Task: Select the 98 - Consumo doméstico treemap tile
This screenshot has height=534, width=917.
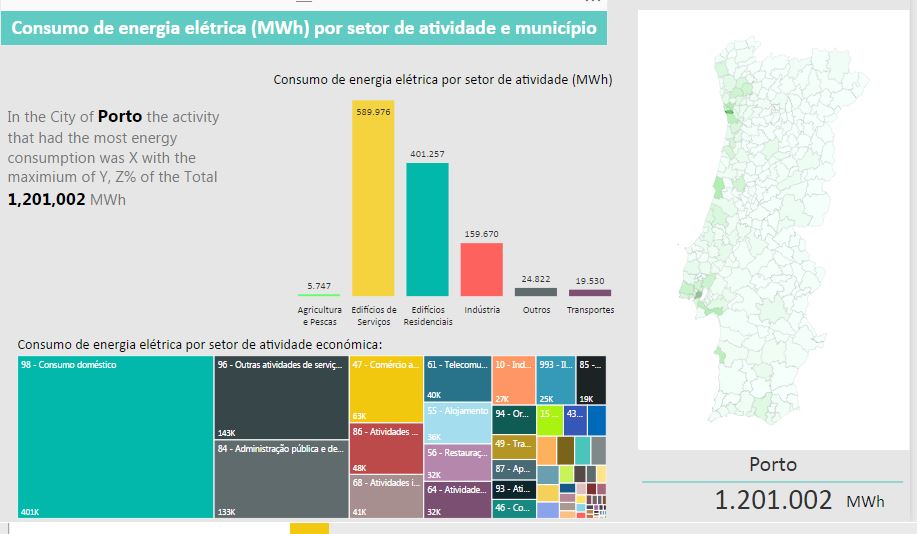Action: click(x=115, y=437)
